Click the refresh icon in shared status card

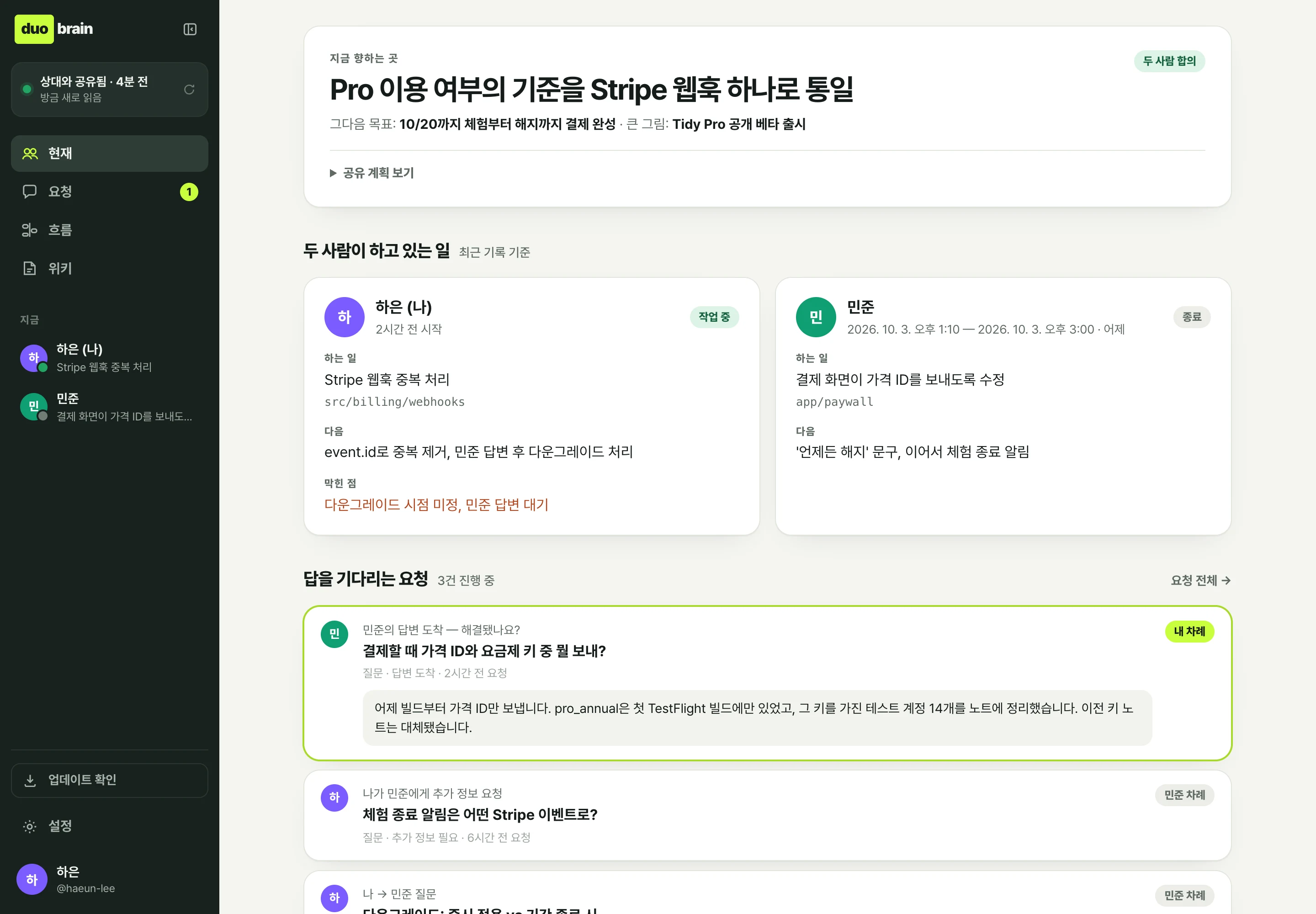point(189,89)
